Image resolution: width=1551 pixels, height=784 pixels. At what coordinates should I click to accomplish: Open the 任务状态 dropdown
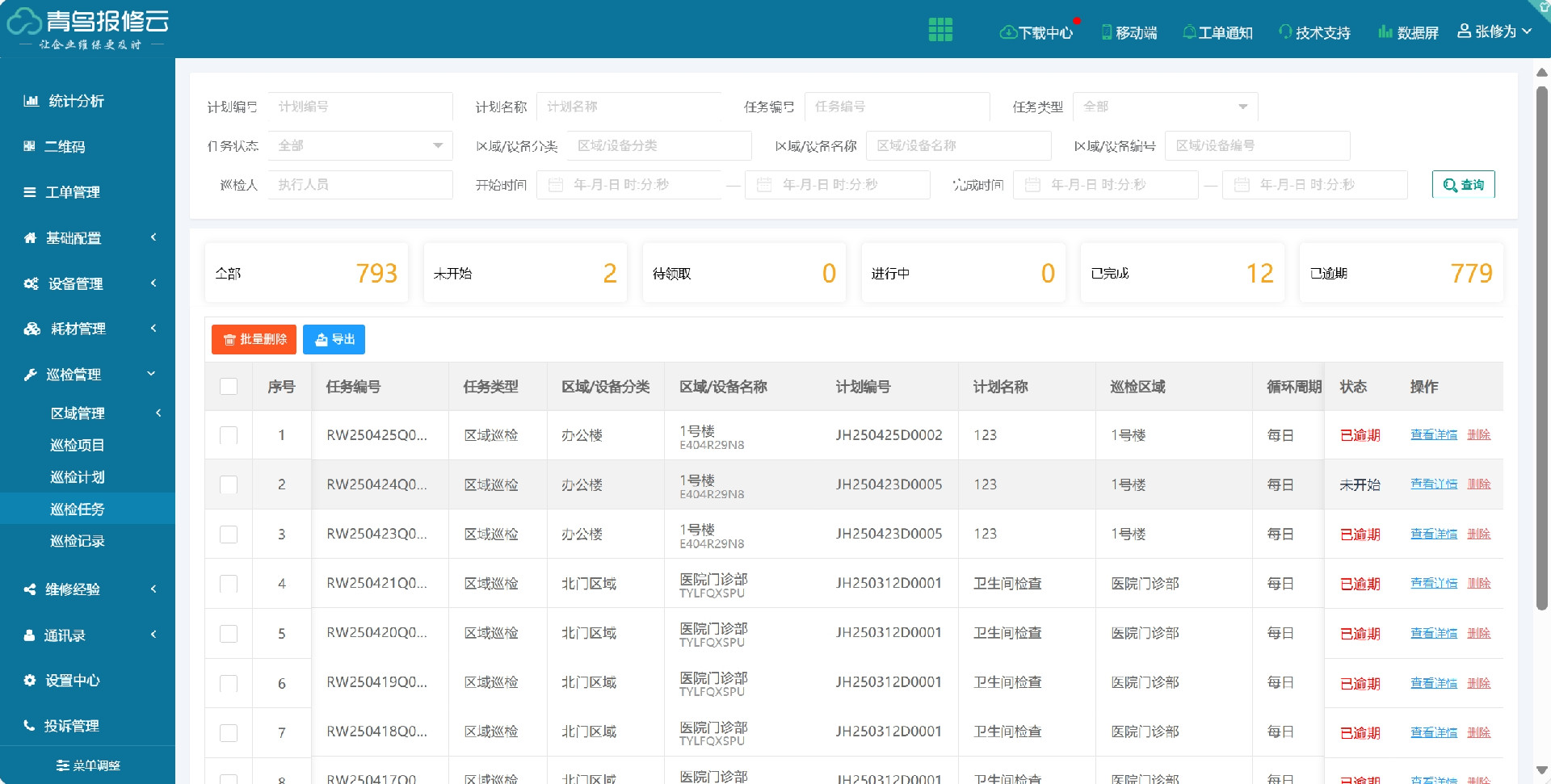point(360,145)
